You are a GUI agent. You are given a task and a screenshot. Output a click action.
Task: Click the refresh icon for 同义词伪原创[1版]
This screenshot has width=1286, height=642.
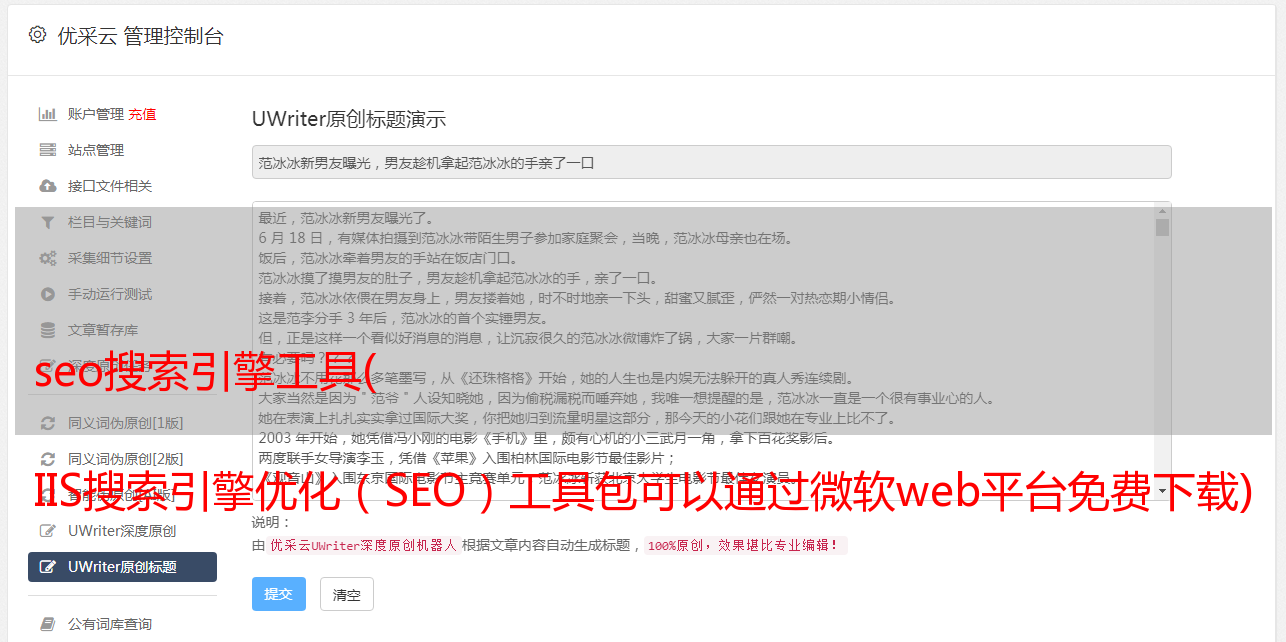[x=47, y=423]
